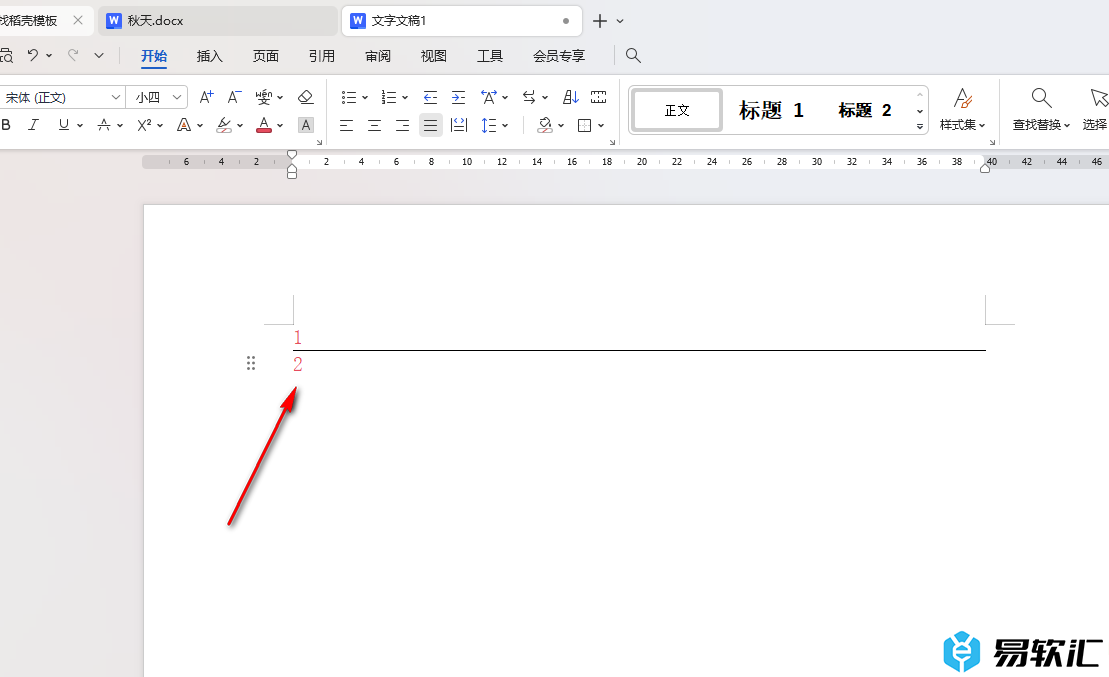Switch to the 审阅 ribbon tab
This screenshot has height=677, width=1109.
[x=378, y=56]
